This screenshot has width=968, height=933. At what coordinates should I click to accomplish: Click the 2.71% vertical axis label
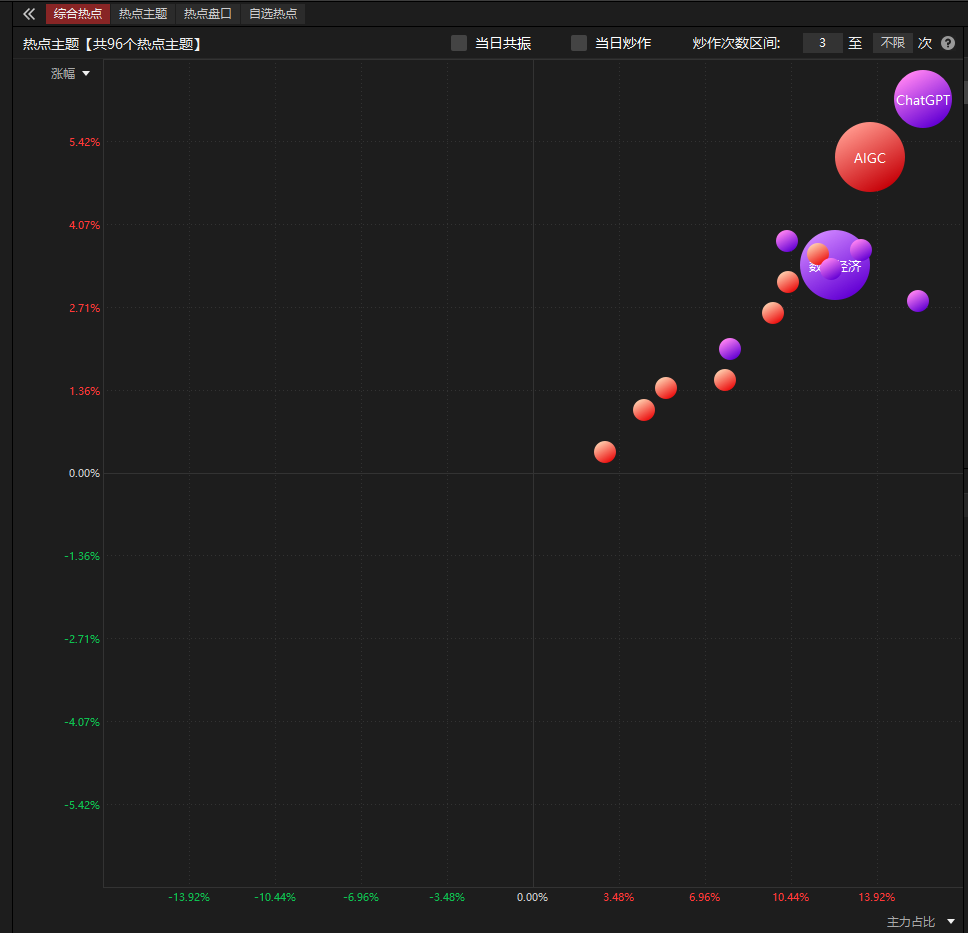pos(84,308)
